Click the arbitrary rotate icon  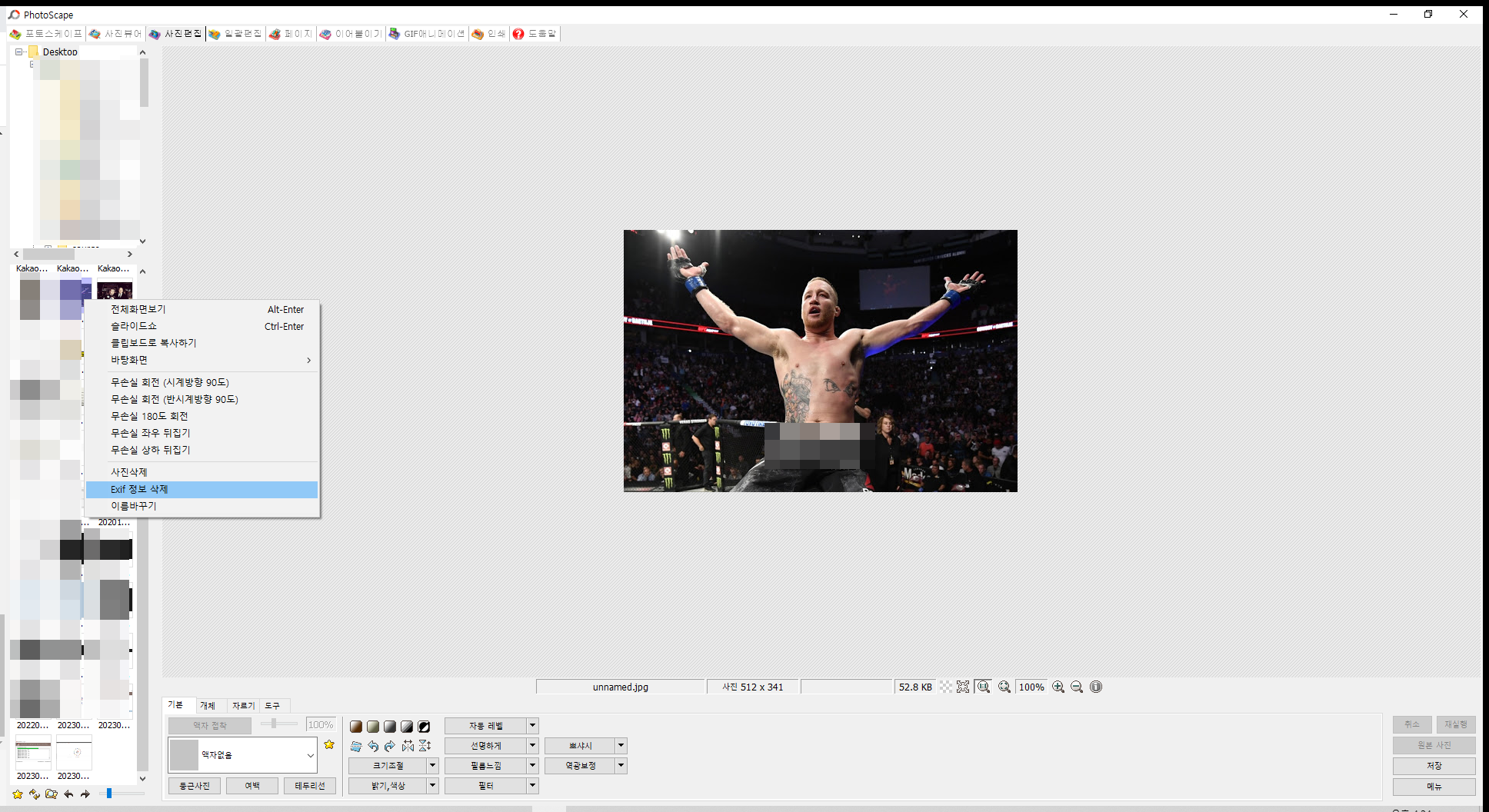click(x=356, y=746)
